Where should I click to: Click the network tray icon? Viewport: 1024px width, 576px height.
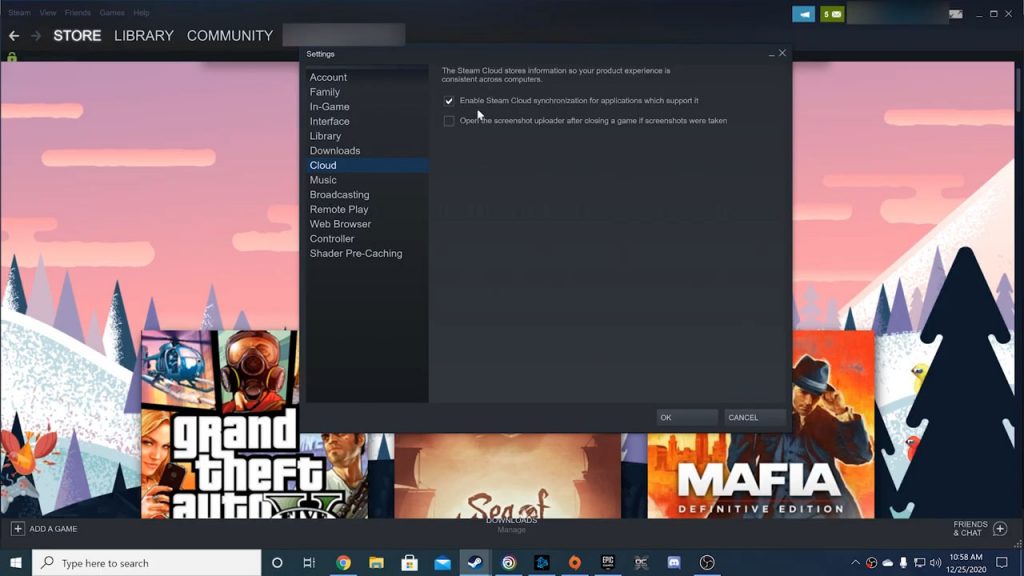[920, 562]
